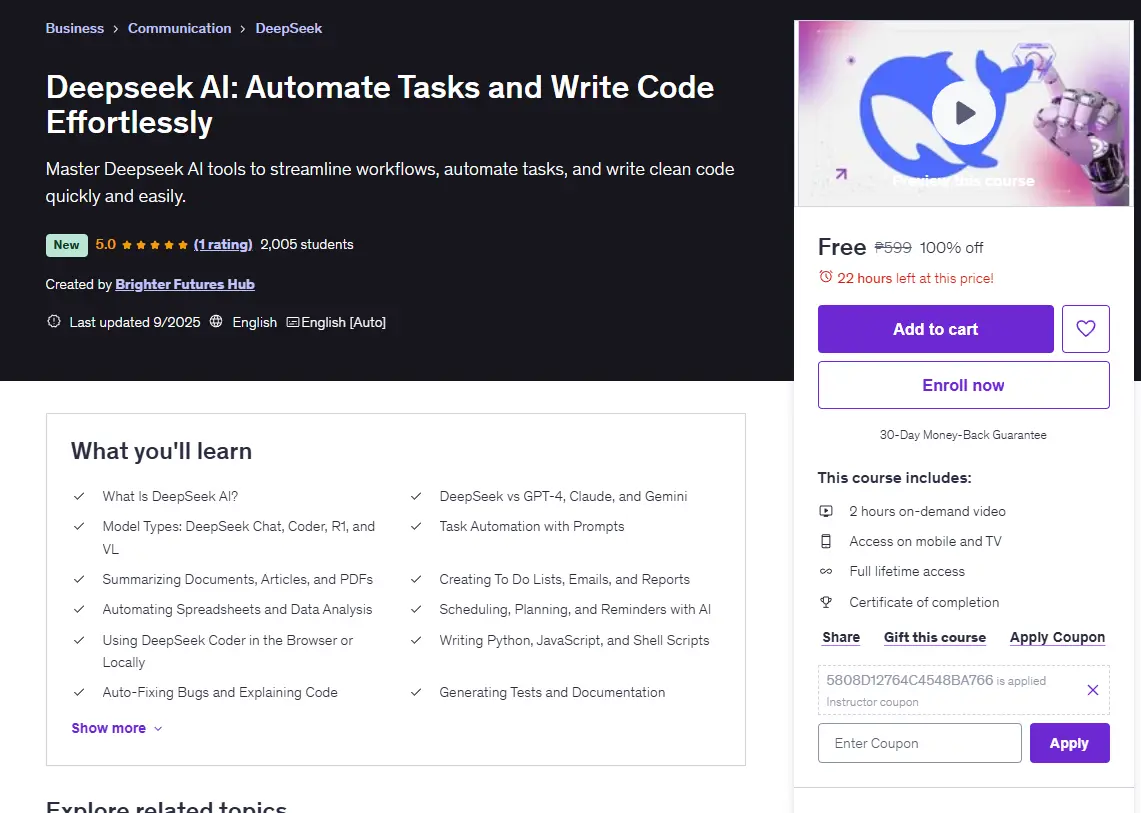
Task: Click the closed captions icon
Action: coord(293,322)
